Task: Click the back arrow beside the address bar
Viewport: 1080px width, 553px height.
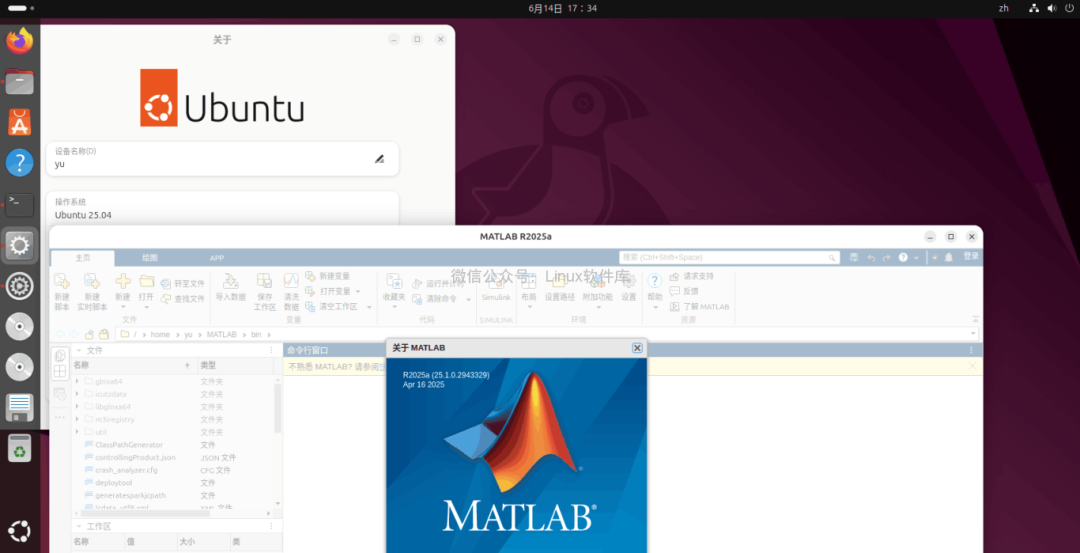Action: (60, 335)
